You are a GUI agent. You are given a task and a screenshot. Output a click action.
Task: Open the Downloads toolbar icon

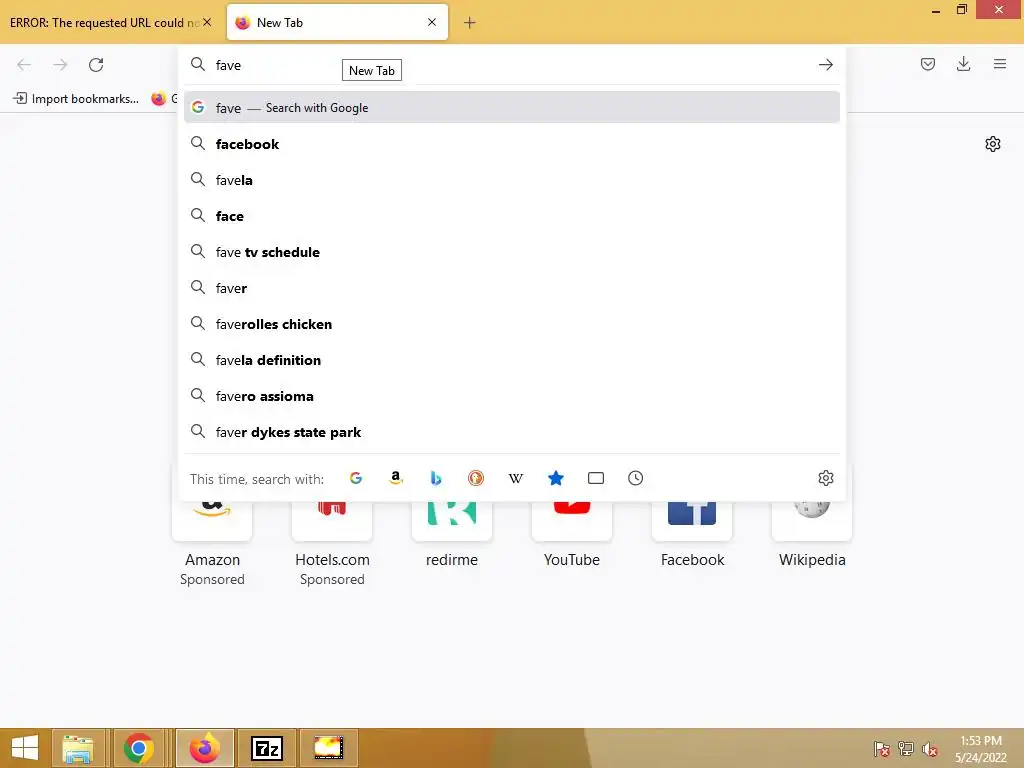963,64
